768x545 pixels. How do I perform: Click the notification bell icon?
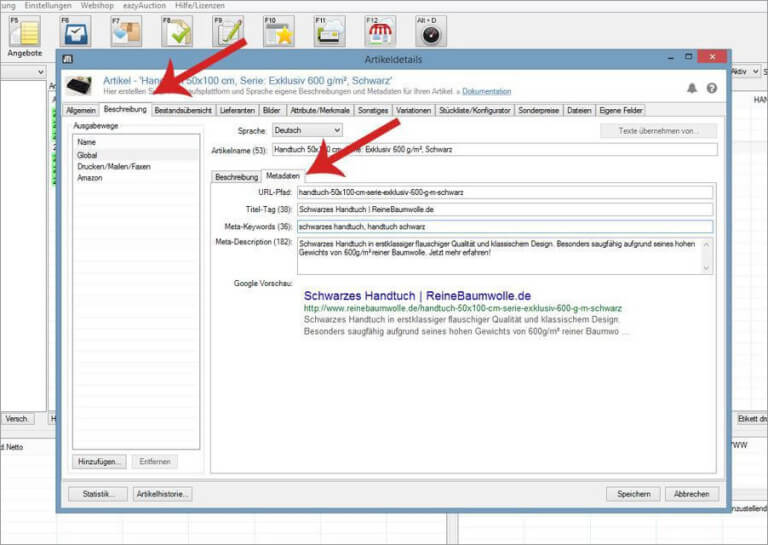click(x=692, y=88)
